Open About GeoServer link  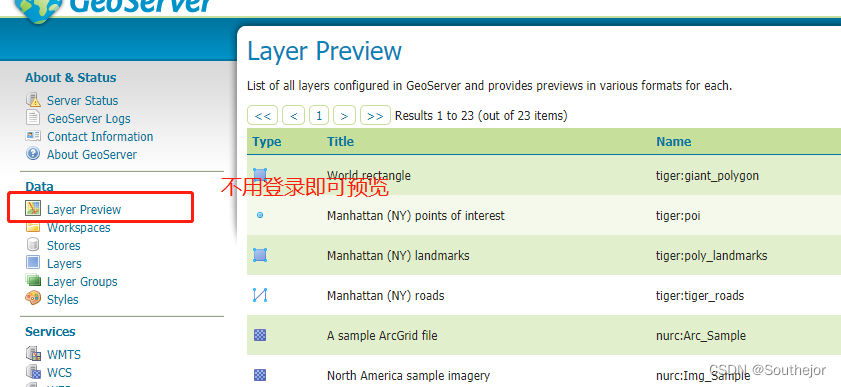click(92, 154)
